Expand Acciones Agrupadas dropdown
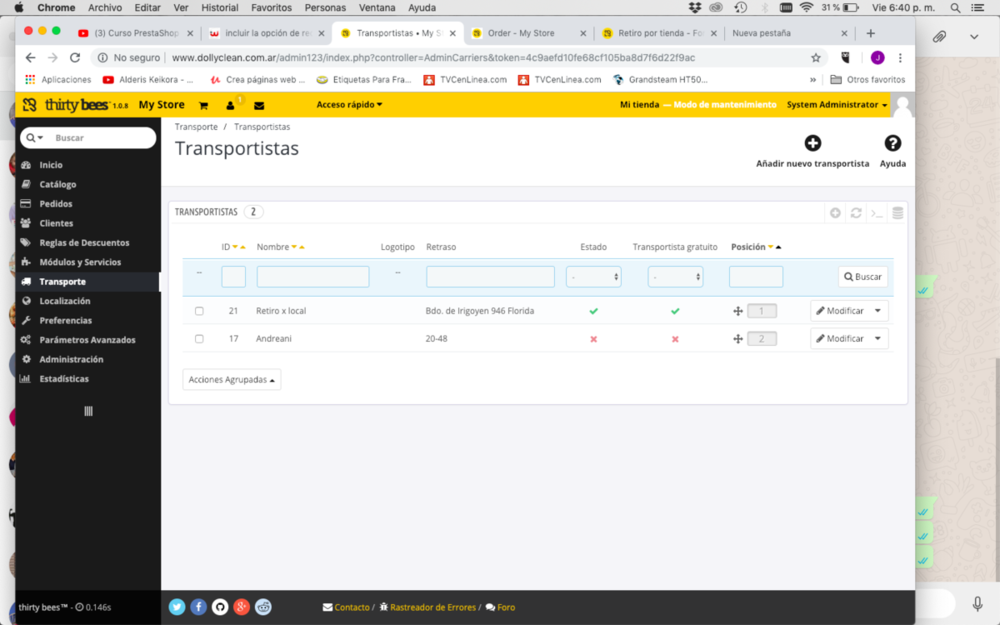Image resolution: width=1000 pixels, height=625 pixels. click(x=231, y=380)
